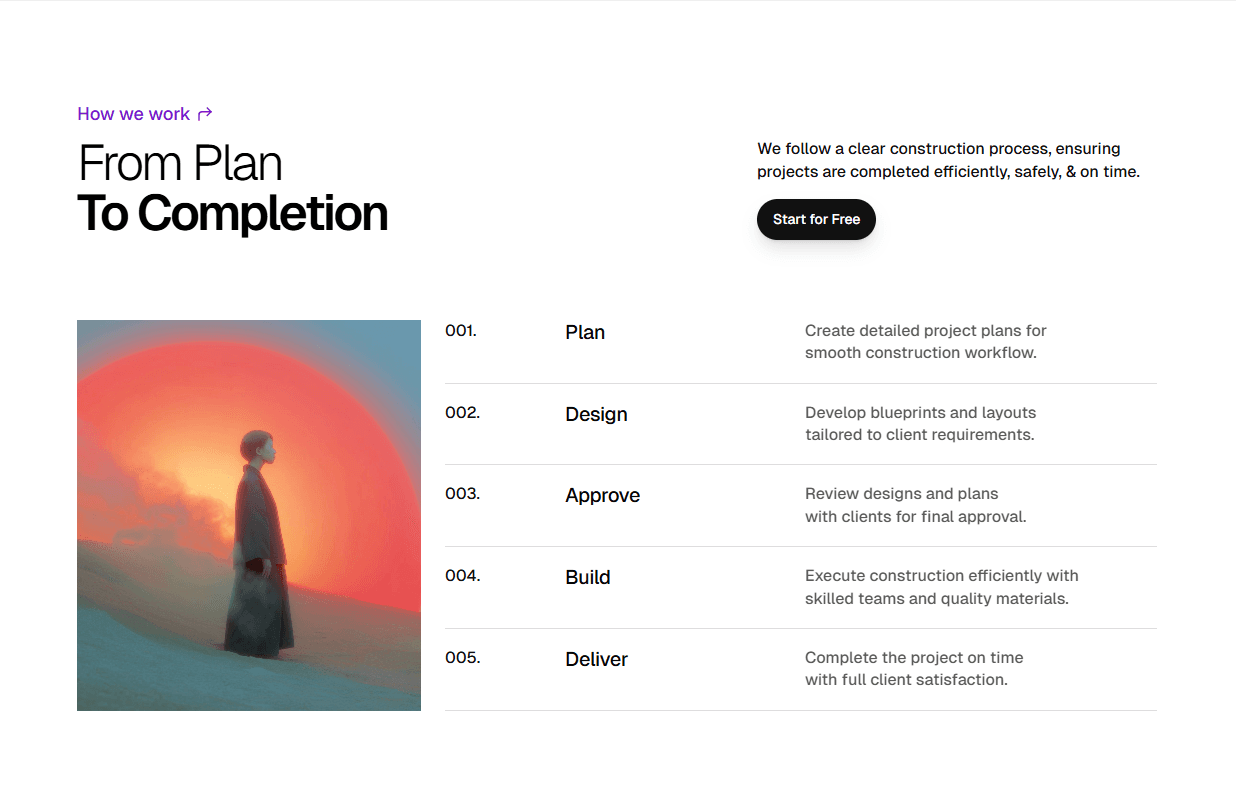Select the 004 Build step label
The width and height of the screenshot is (1236, 811).
point(461,576)
